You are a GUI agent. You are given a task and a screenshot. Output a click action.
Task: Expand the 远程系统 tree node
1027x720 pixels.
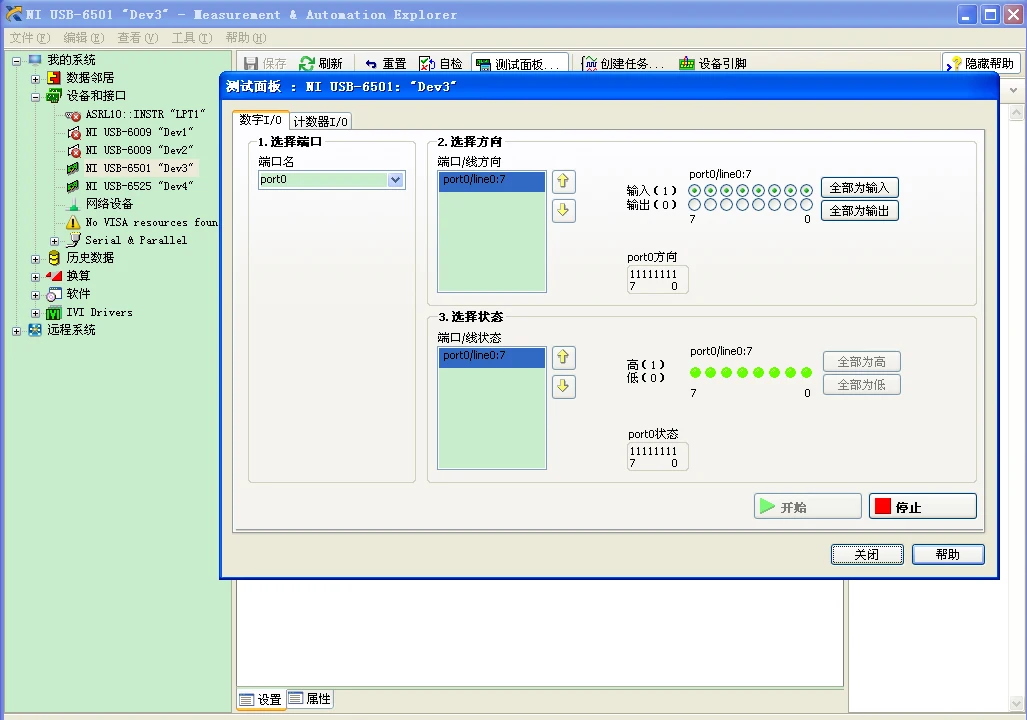17,331
